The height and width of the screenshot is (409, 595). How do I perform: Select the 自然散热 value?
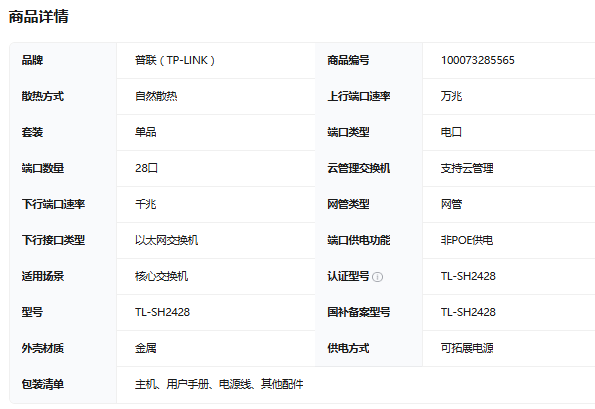pos(156,96)
